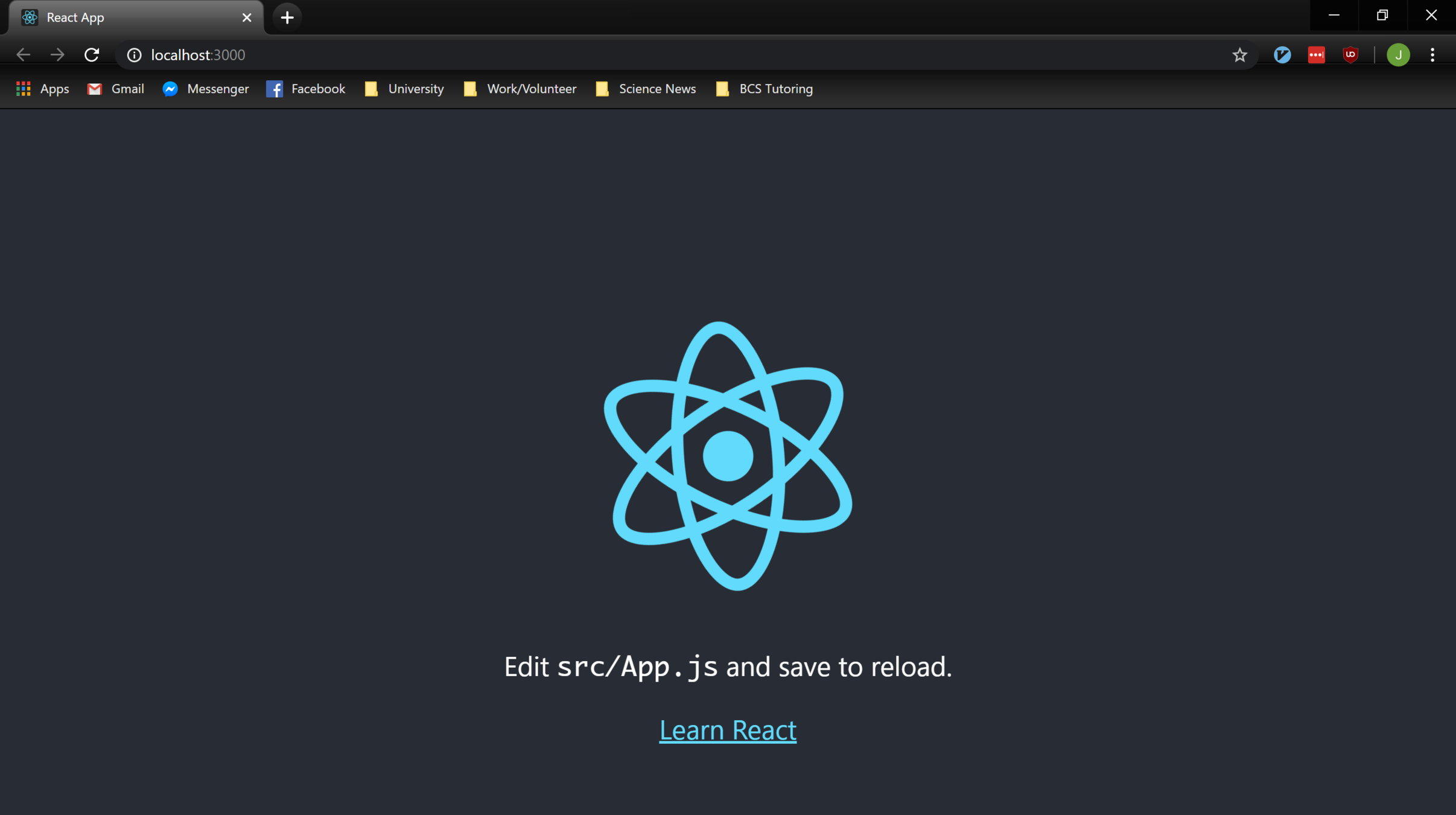Open a new tab with plus button
Screen dimensions: 1456x815
pyautogui.click(x=287, y=18)
